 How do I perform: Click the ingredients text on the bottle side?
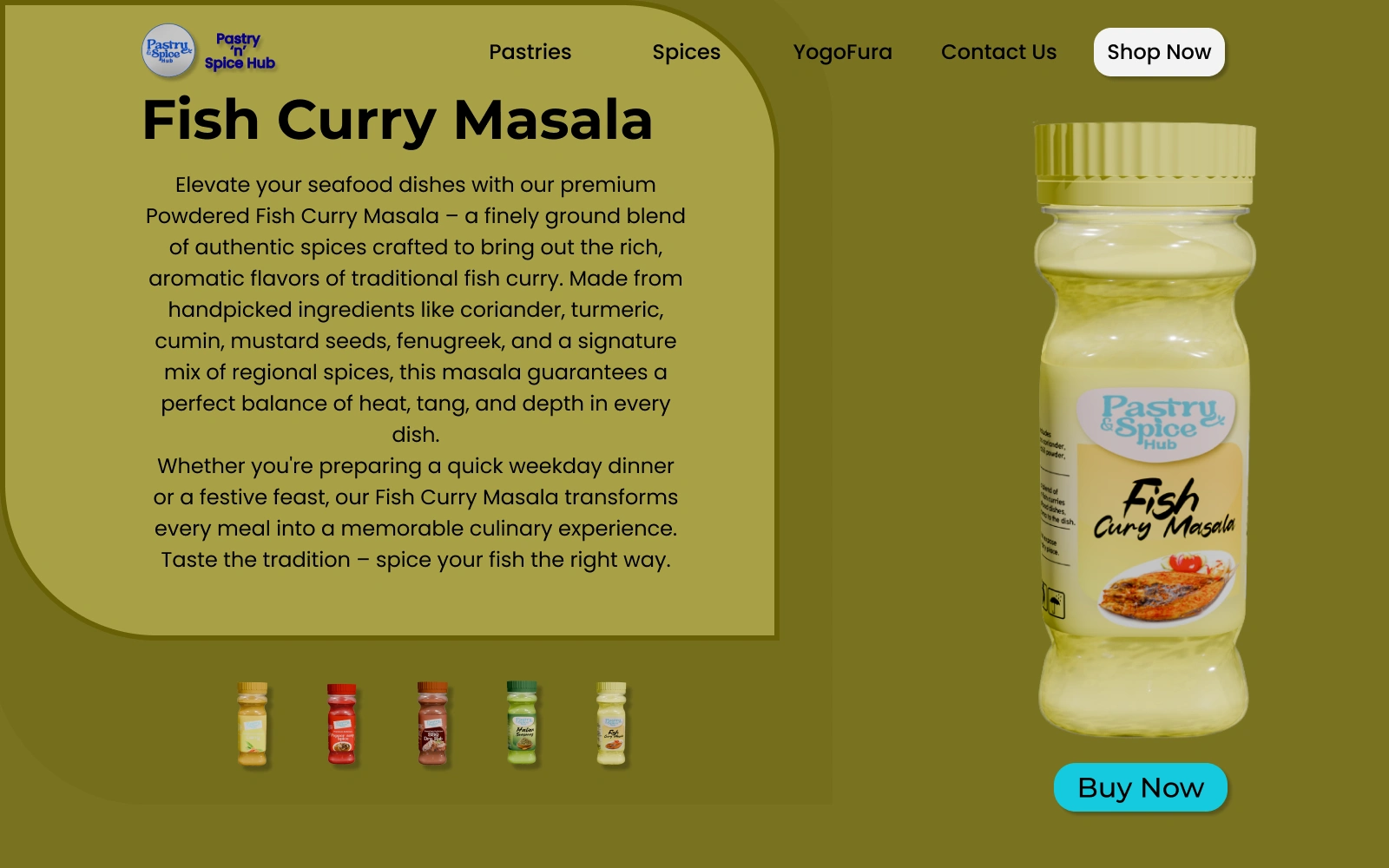1056,490
